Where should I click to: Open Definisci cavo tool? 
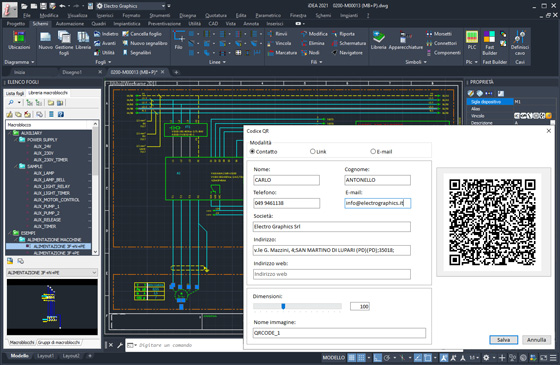click(x=520, y=43)
